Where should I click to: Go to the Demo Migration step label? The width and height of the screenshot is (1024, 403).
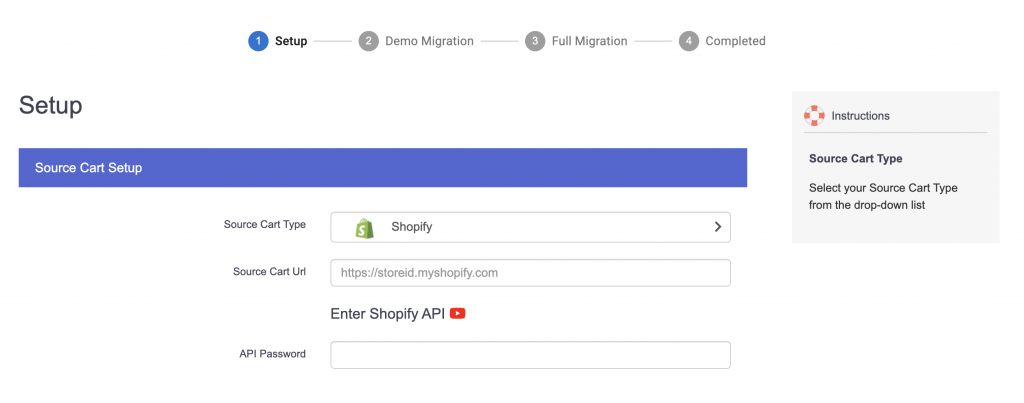(429, 41)
